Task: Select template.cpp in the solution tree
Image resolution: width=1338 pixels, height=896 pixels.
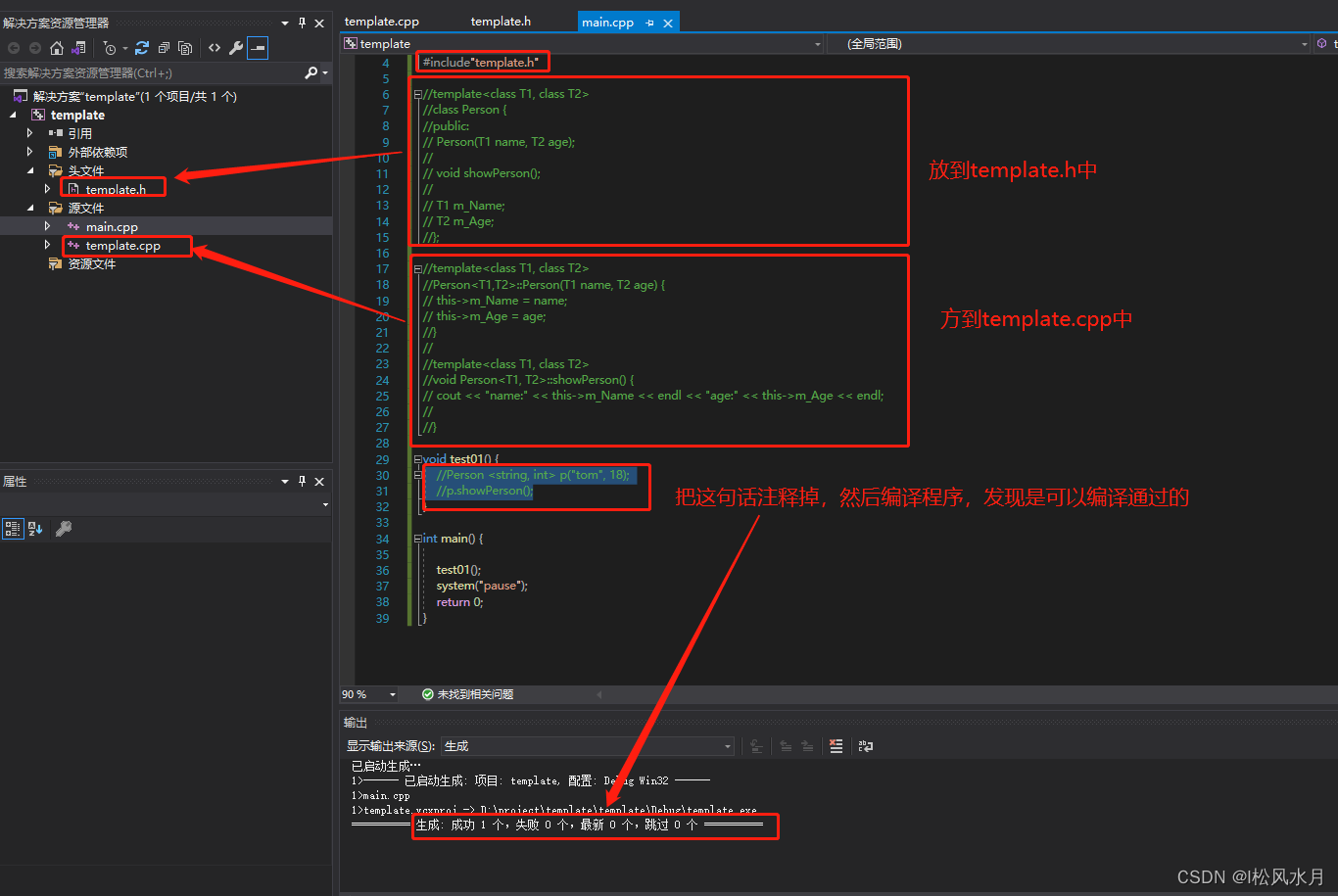Action: coord(122,245)
